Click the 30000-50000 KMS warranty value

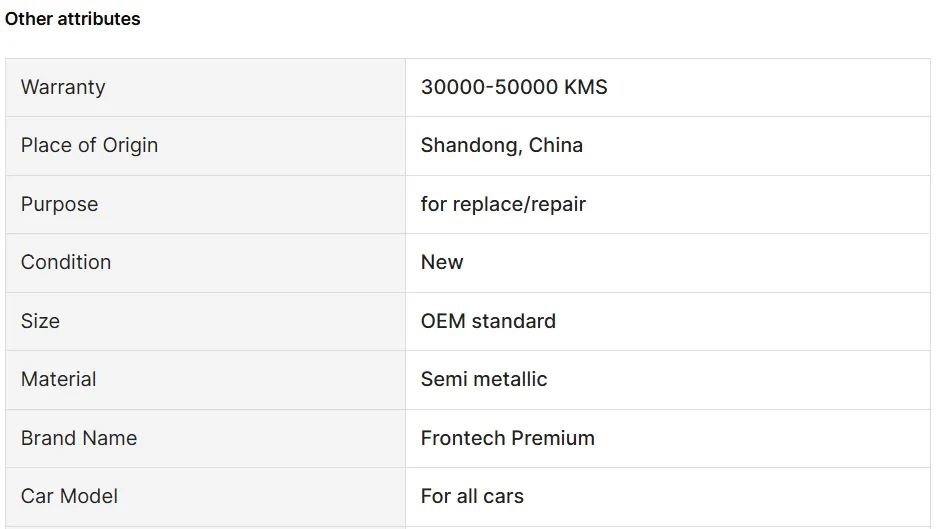coord(514,87)
